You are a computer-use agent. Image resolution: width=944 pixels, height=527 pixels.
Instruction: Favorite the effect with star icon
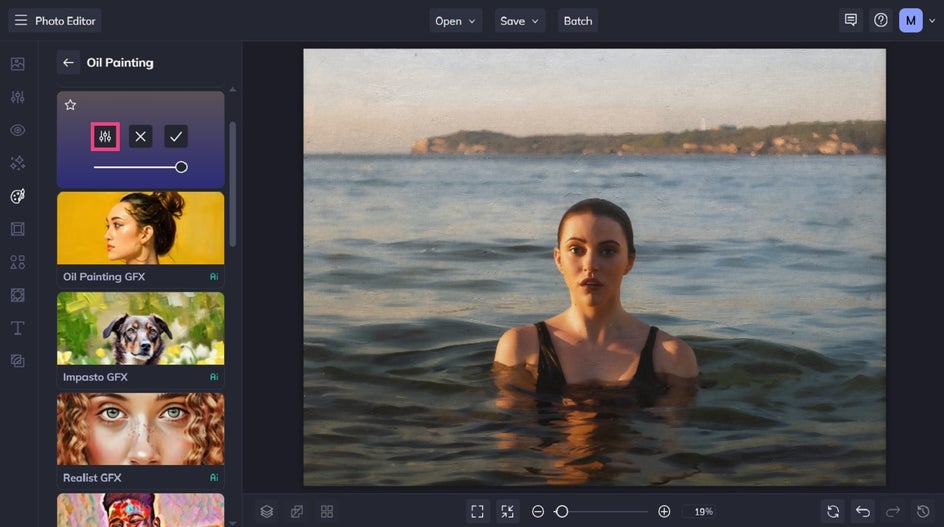[x=70, y=105]
